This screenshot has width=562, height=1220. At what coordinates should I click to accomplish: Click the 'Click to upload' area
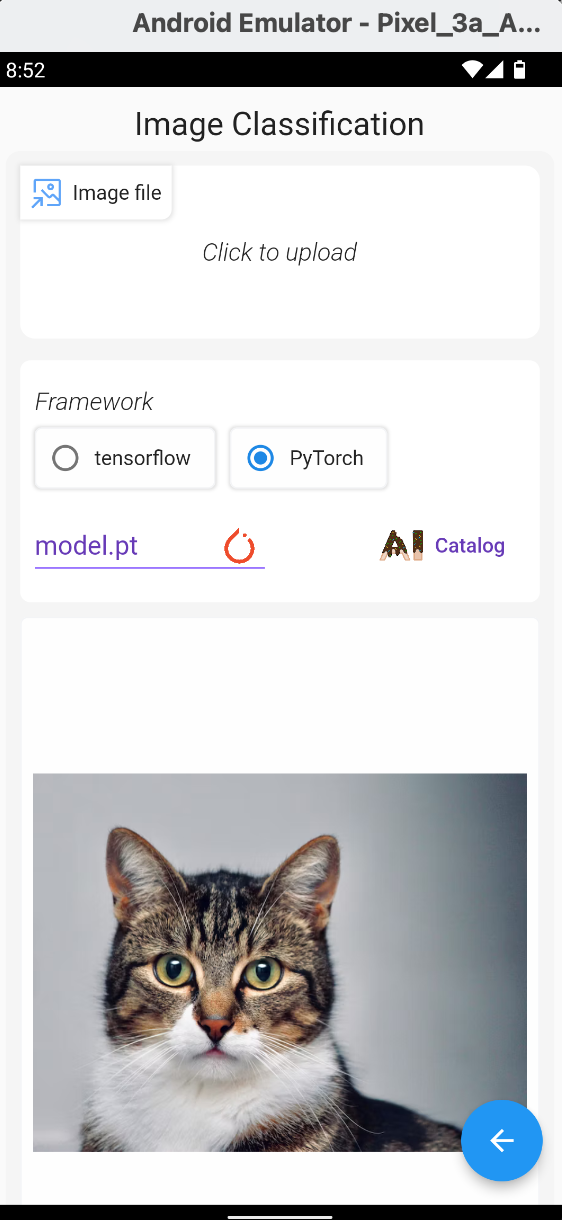[x=280, y=252]
